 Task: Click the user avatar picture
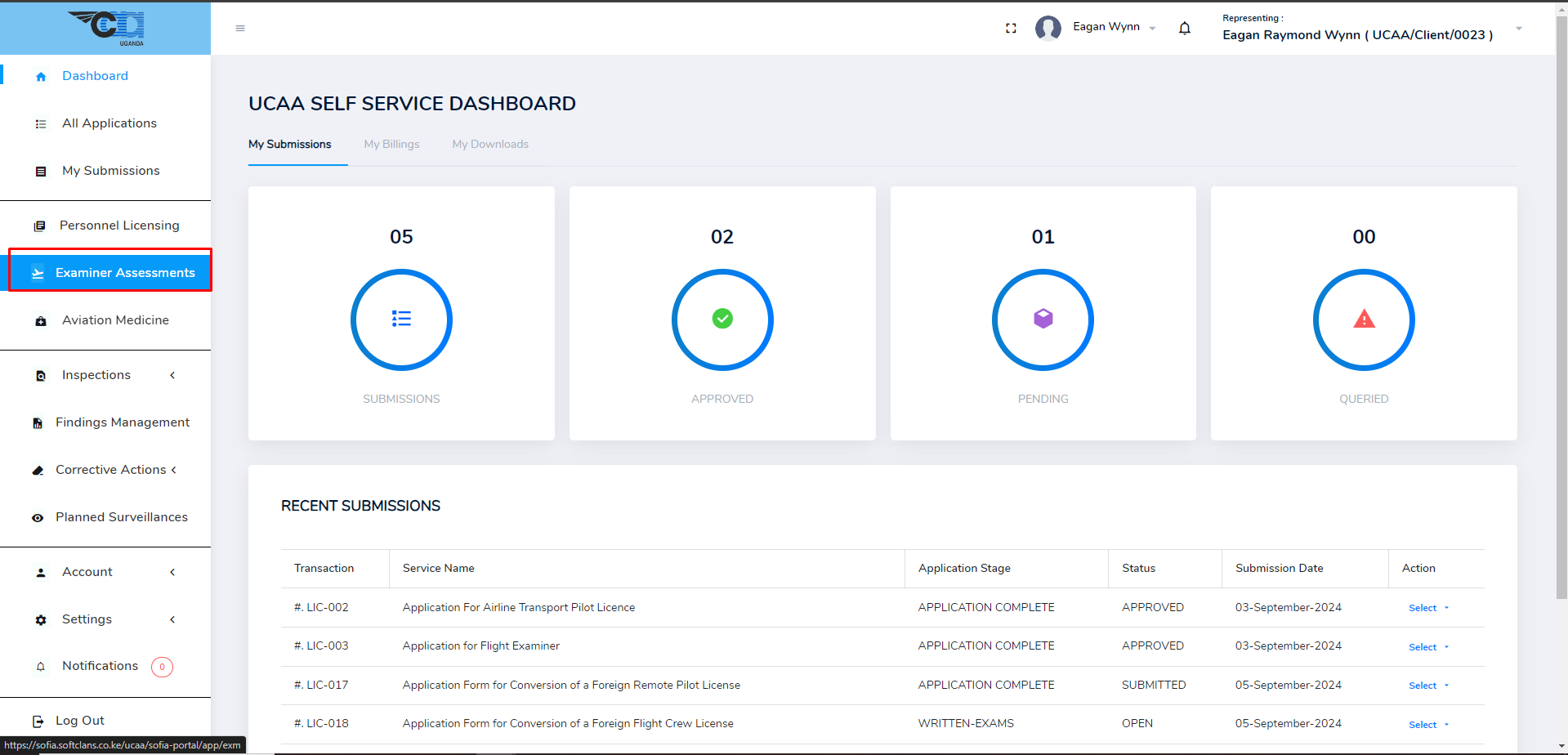[1048, 29]
